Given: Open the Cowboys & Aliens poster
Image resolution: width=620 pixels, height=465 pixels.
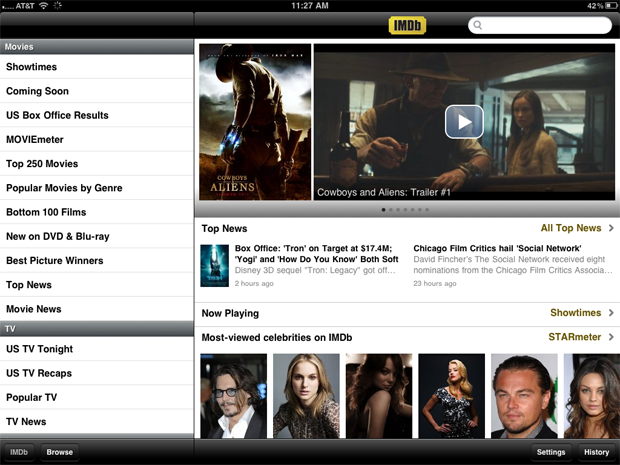Looking at the screenshot, I should [255, 122].
